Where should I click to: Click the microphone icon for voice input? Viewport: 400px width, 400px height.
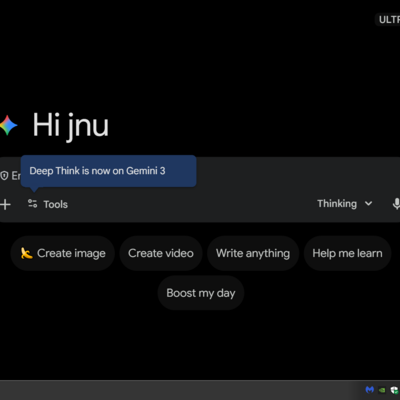(x=396, y=204)
